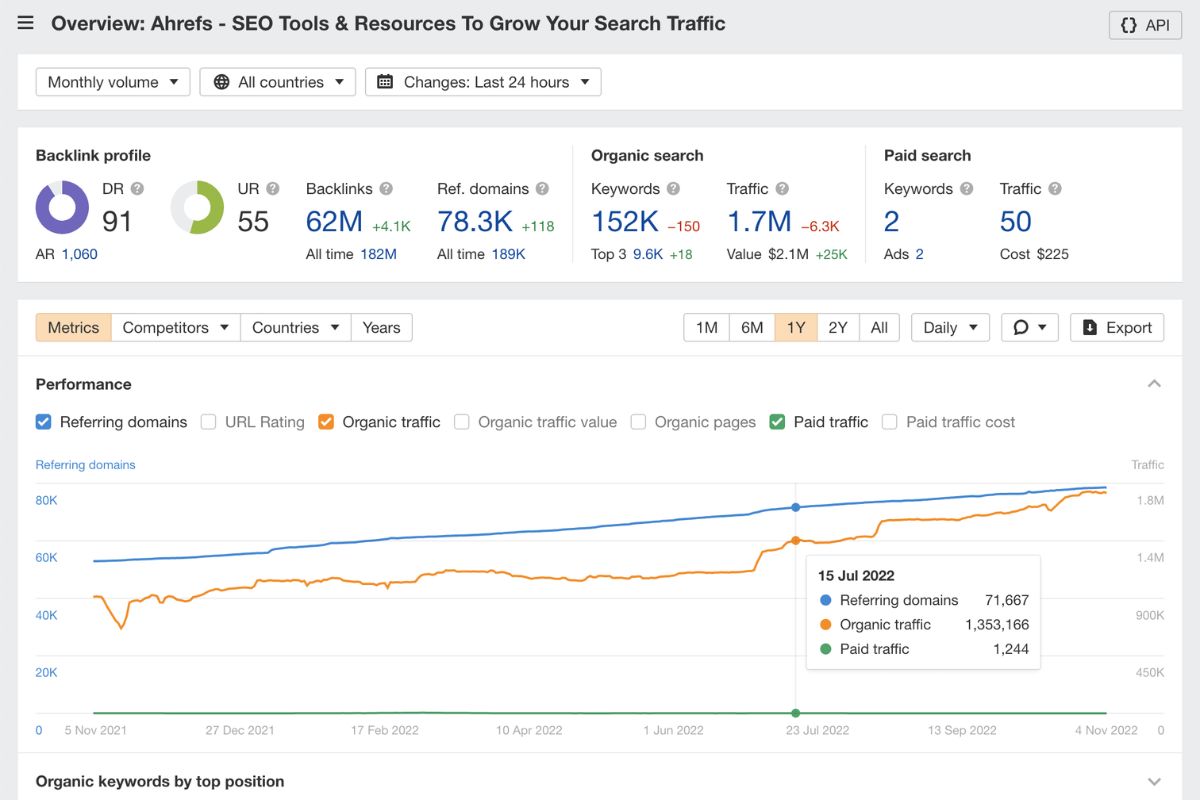Enable the Paid traffic cost checkbox
The image size is (1200, 800).
pos(890,422)
